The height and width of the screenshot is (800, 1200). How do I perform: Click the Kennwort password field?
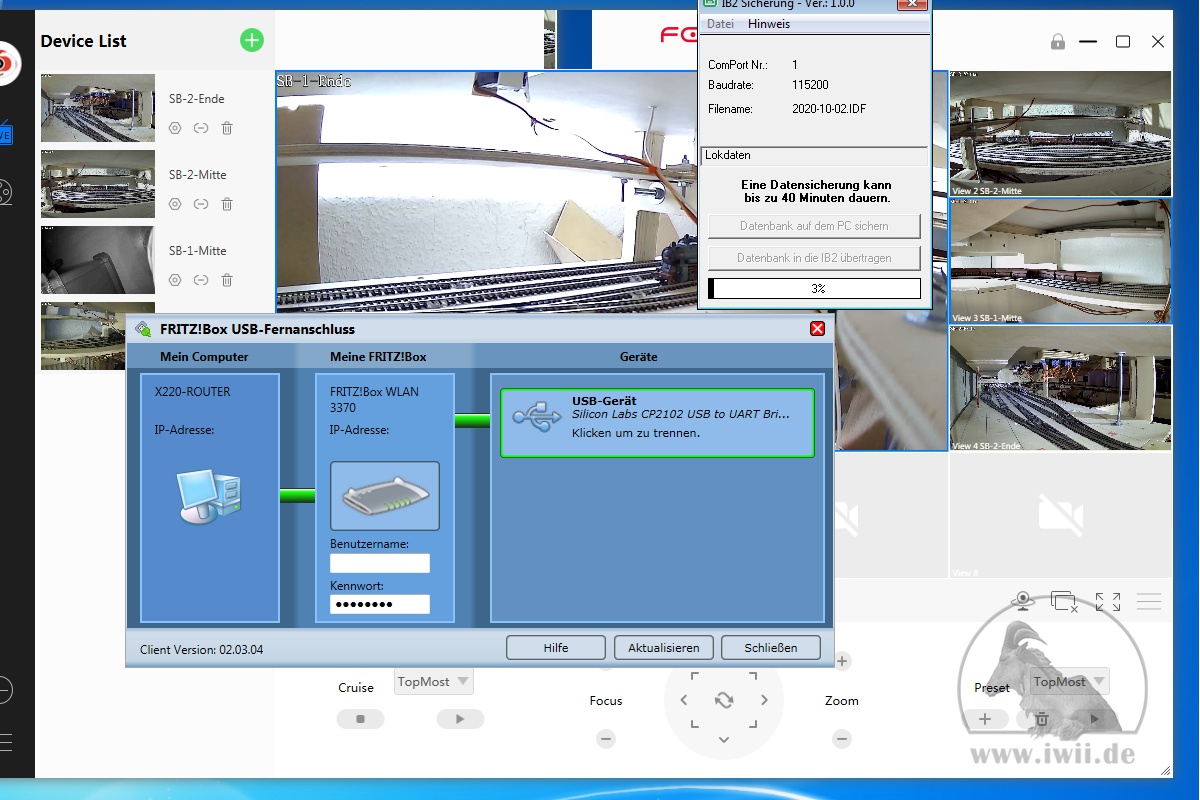(x=380, y=605)
